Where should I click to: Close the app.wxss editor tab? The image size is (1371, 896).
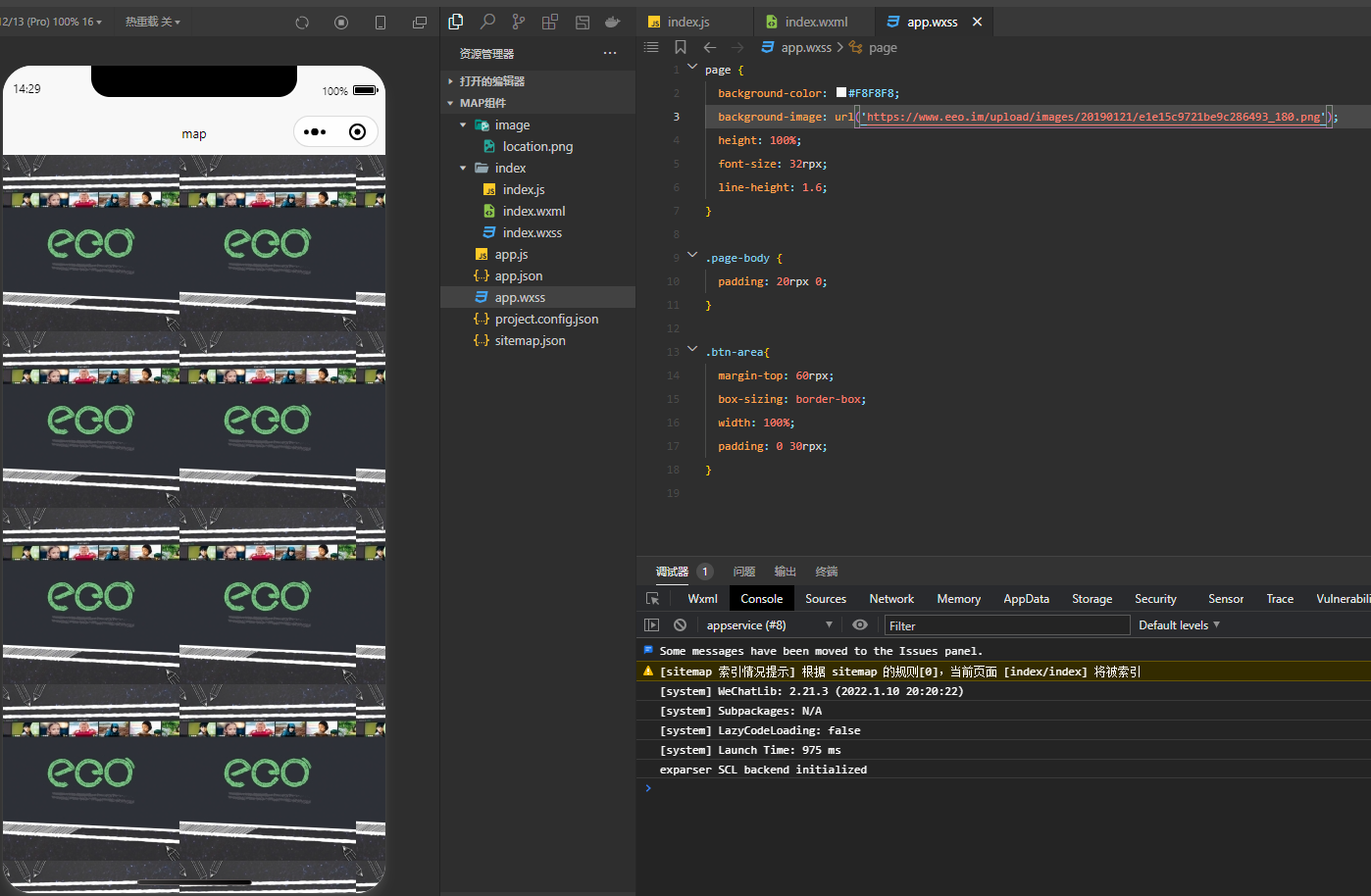977,22
